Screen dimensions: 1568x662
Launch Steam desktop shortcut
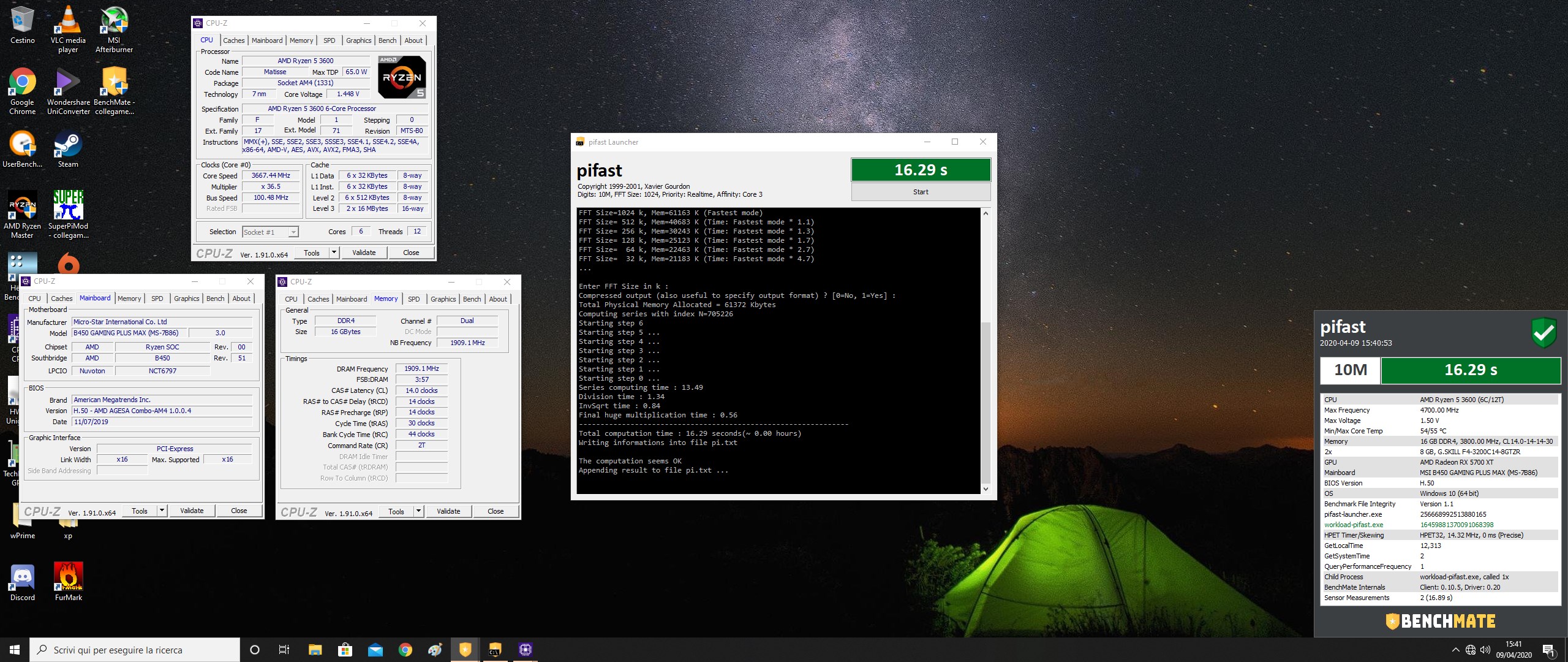point(68,148)
